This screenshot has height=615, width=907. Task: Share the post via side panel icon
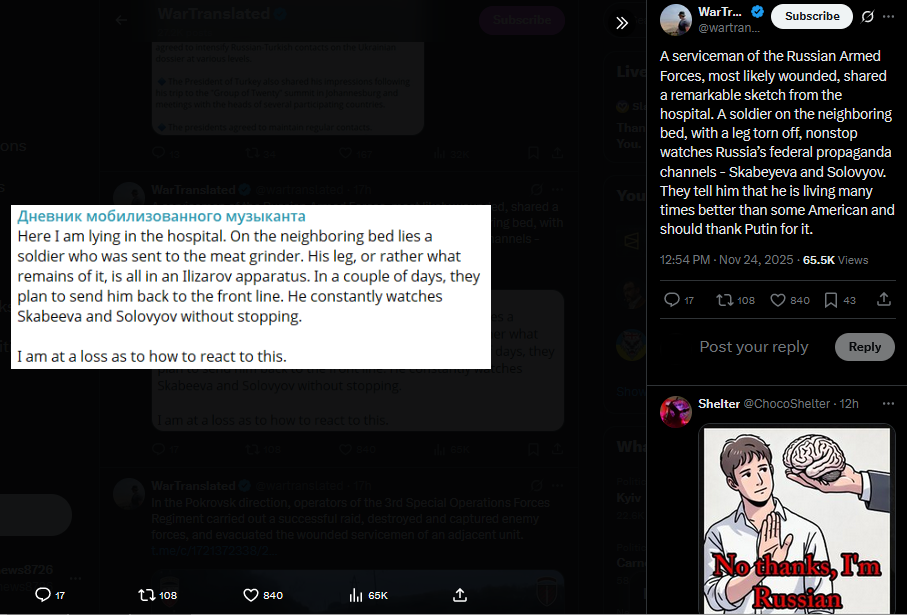(883, 299)
